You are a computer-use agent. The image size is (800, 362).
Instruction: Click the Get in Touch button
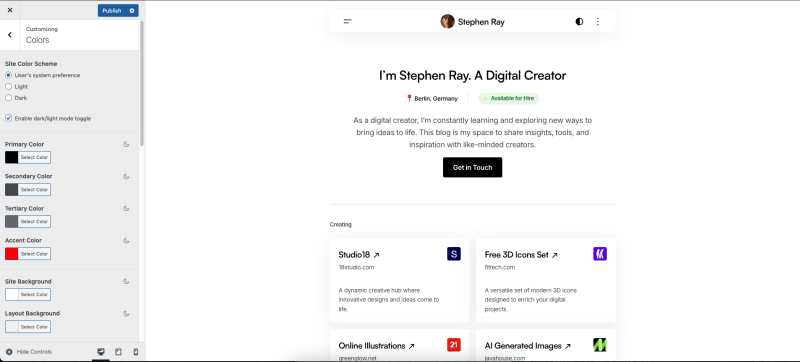tap(472, 167)
